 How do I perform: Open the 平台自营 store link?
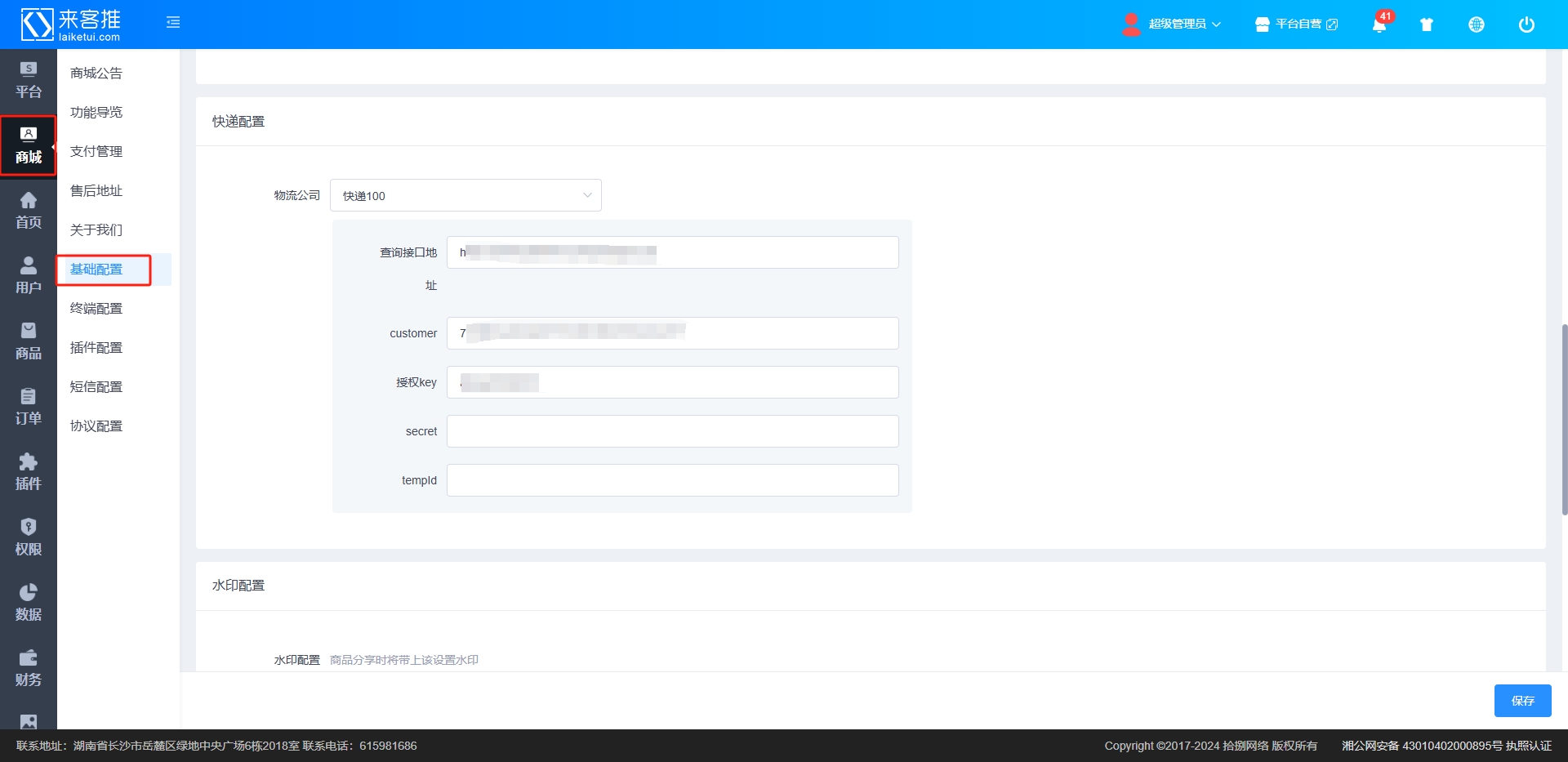[x=1297, y=25]
